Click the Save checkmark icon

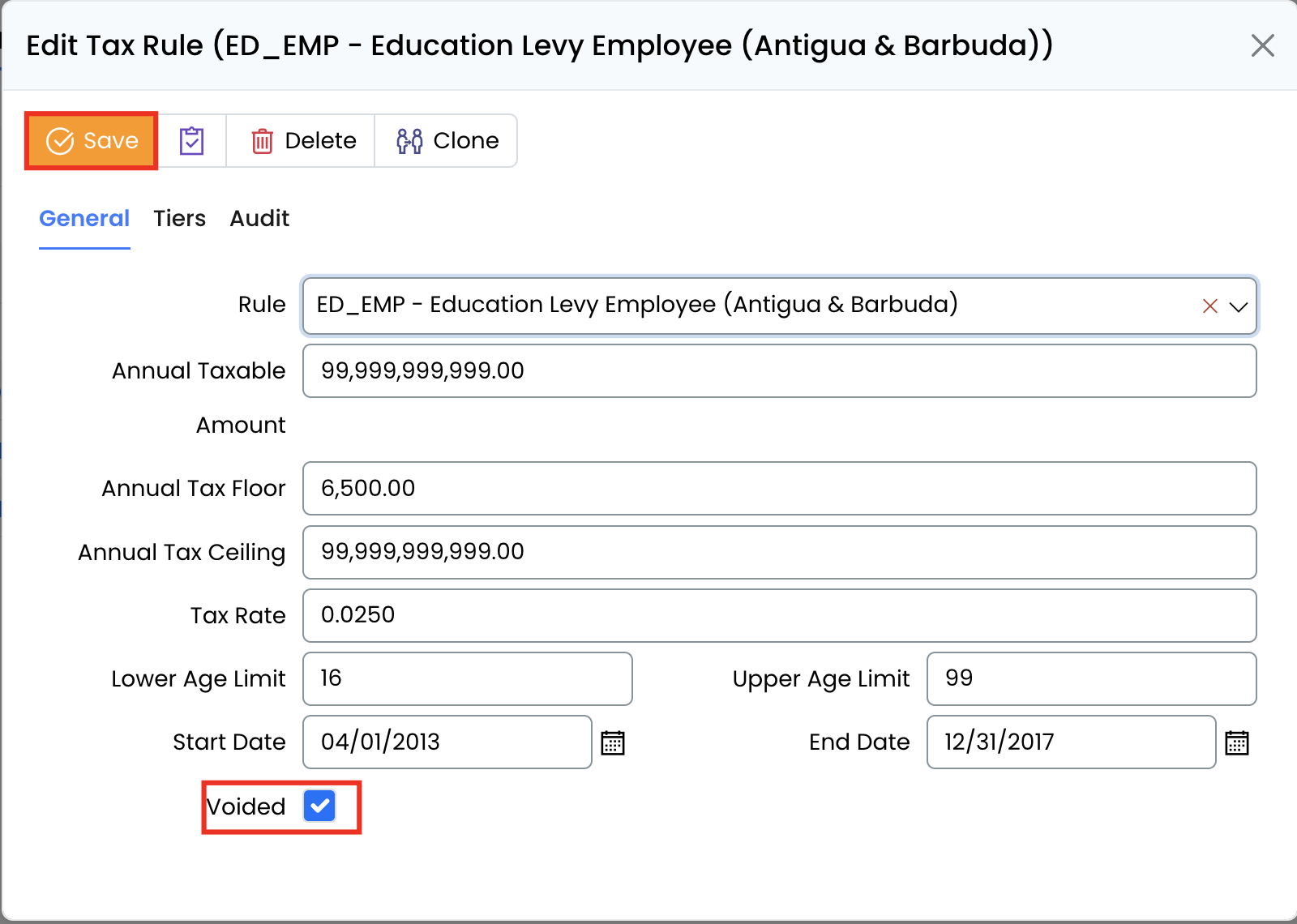coord(60,141)
